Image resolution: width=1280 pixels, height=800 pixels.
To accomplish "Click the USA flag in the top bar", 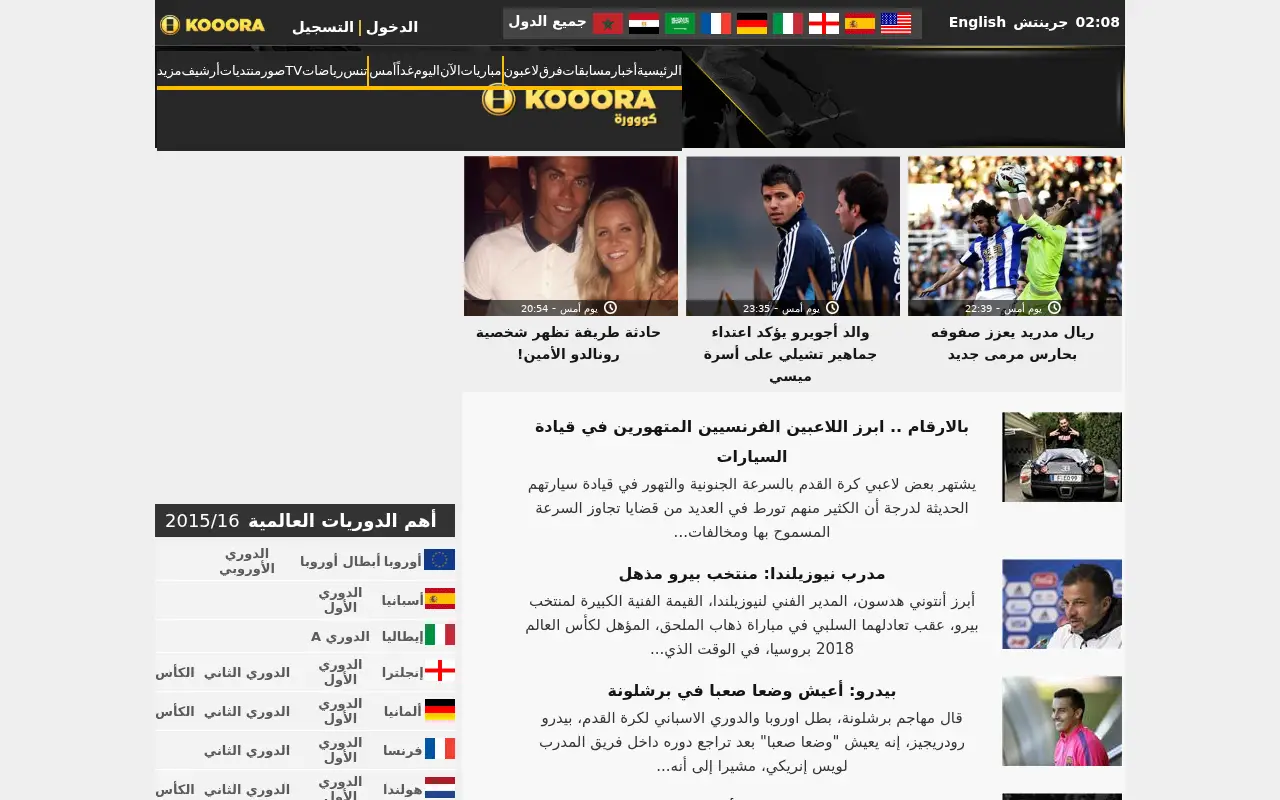I will pos(896,23).
